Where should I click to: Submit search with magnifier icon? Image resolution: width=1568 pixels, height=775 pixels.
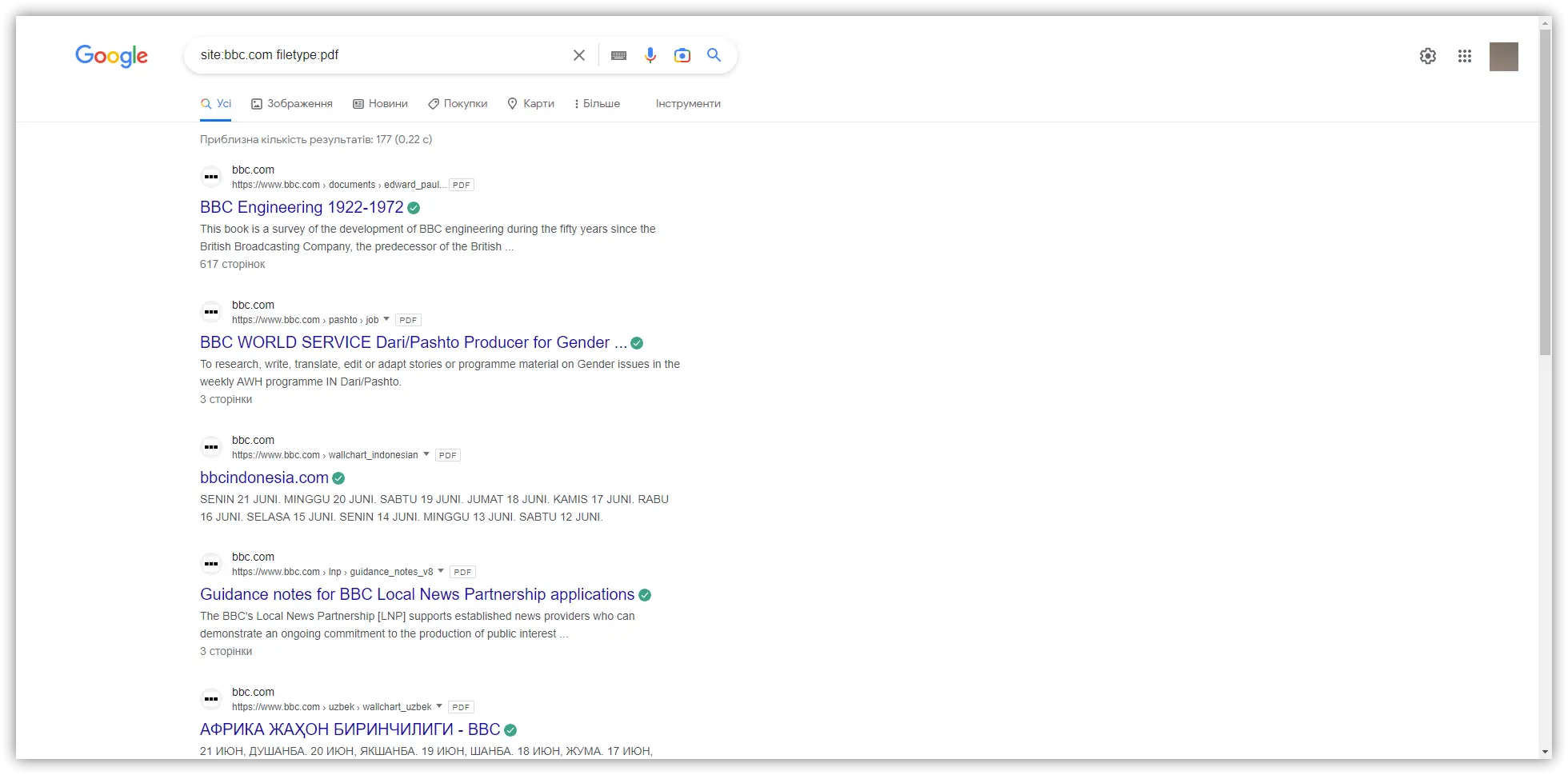click(x=714, y=55)
